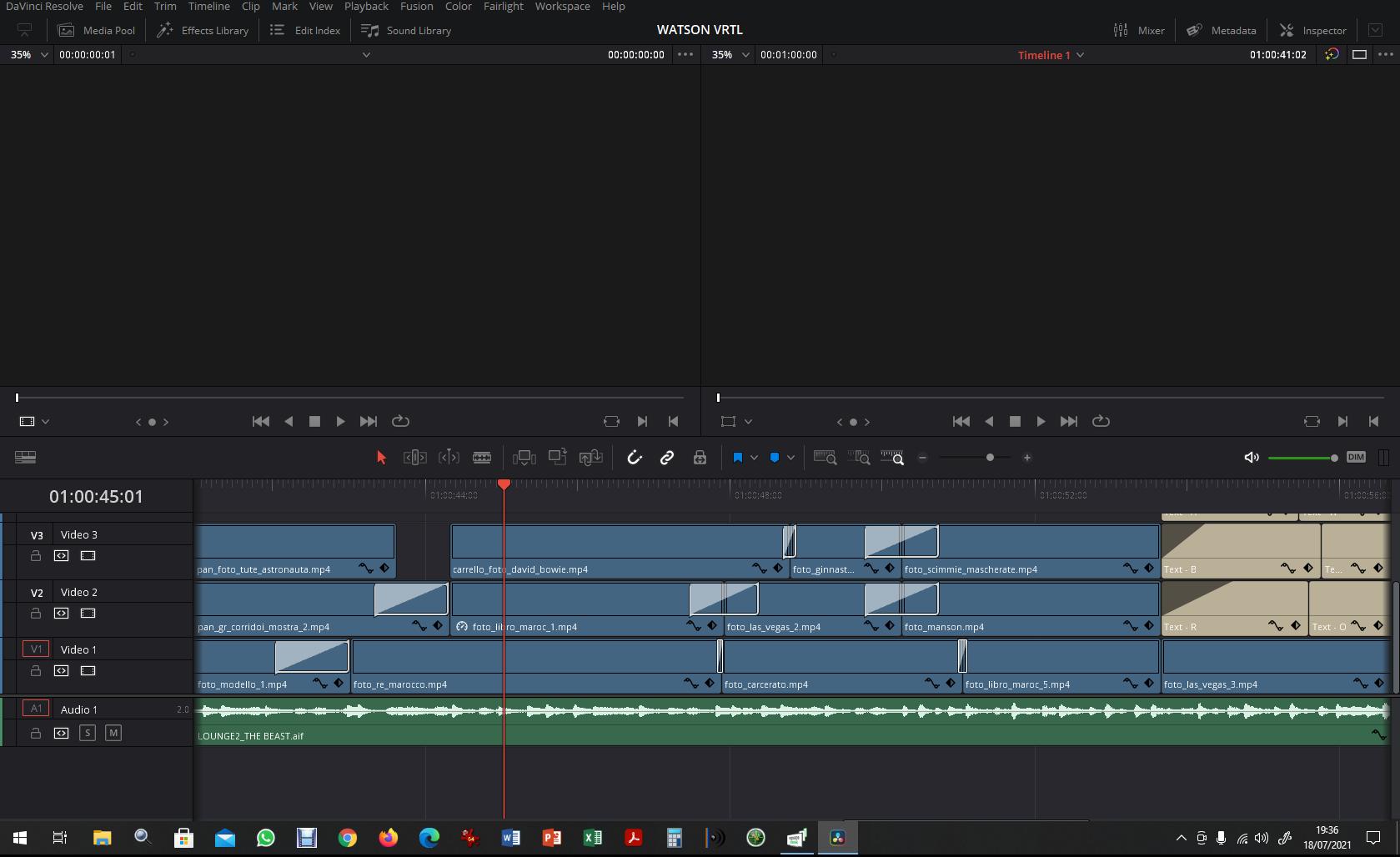The width and height of the screenshot is (1400, 857).
Task: Play the timeline viewer forward
Action: coord(1041,421)
